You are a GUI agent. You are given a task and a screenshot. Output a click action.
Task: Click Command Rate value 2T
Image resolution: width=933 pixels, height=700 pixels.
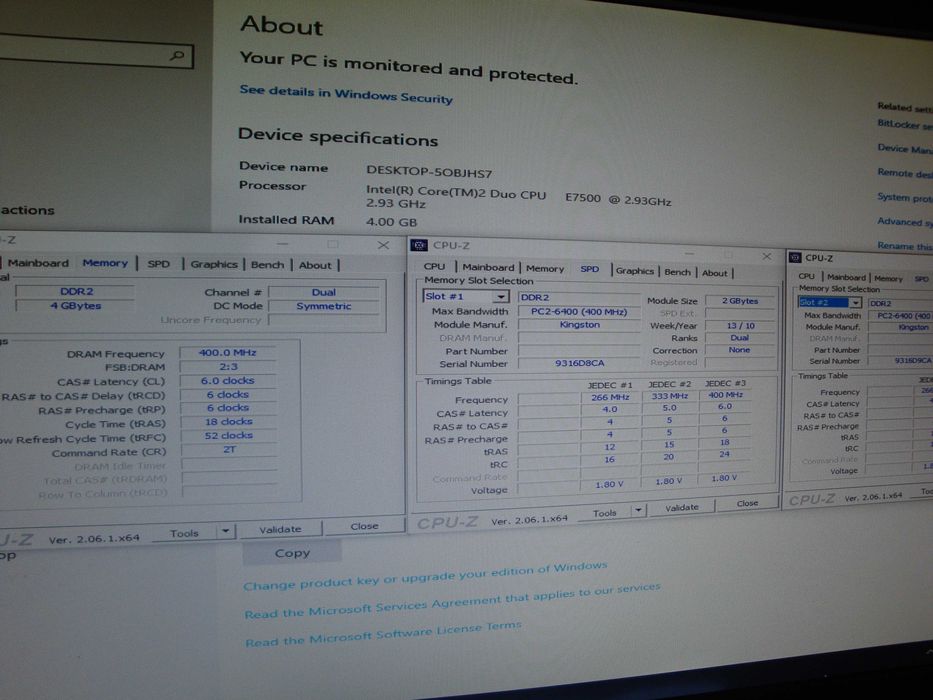click(229, 449)
